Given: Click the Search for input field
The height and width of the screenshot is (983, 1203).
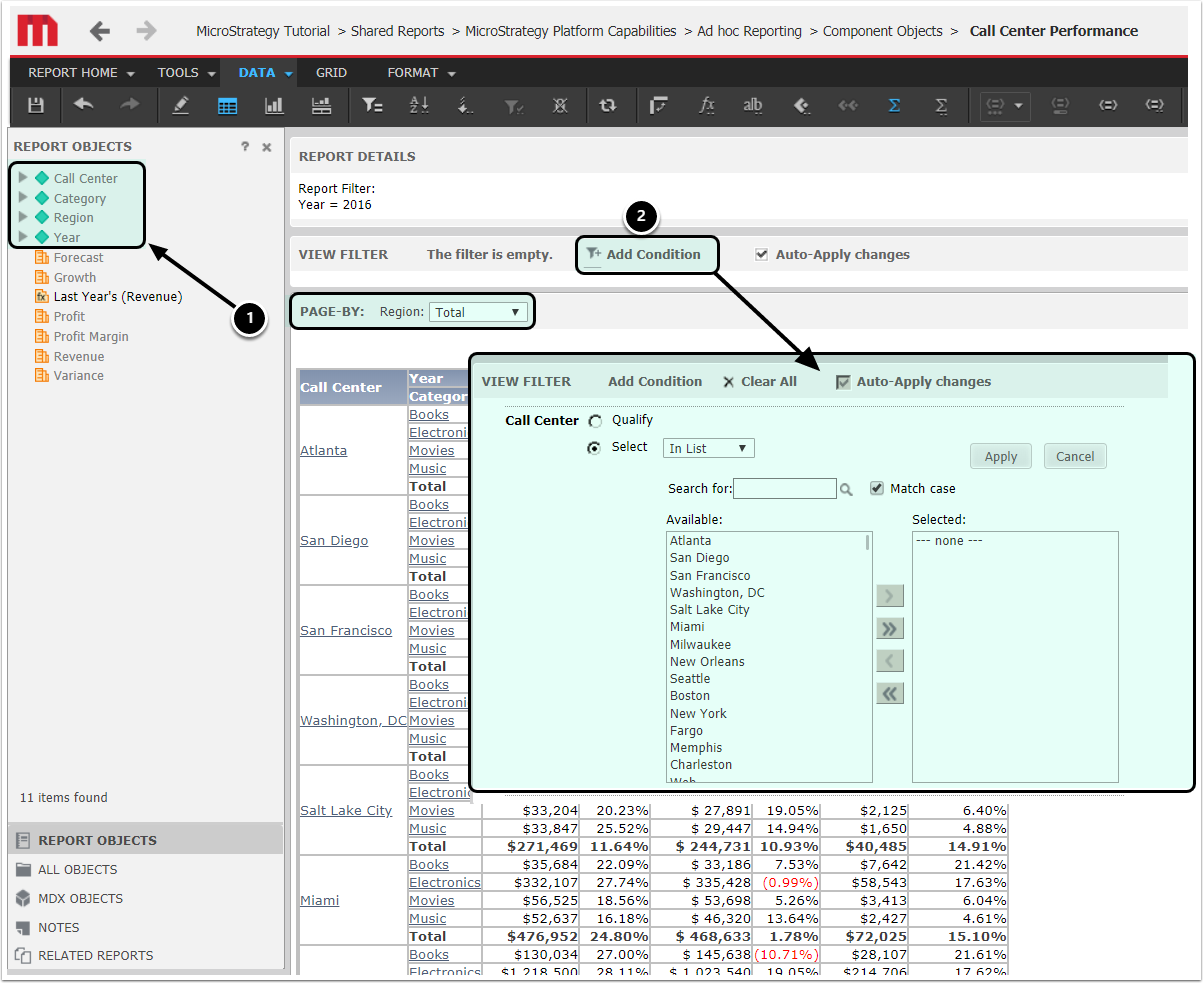Looking at the screenshot, I should click(784, 488).
